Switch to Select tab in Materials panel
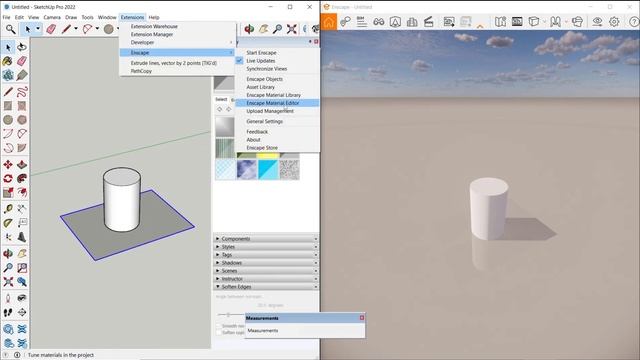The image size is (640, 360). pos(221,99)
